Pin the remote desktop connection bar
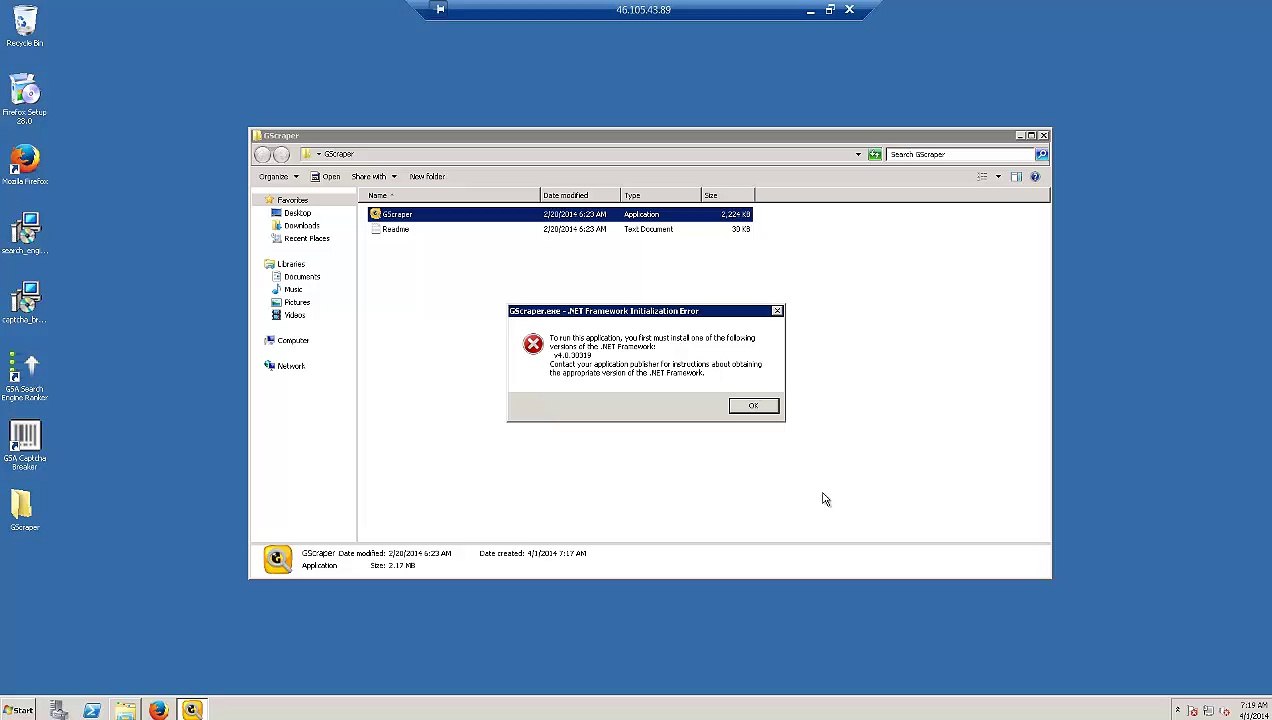 click(x=440, y=9)
